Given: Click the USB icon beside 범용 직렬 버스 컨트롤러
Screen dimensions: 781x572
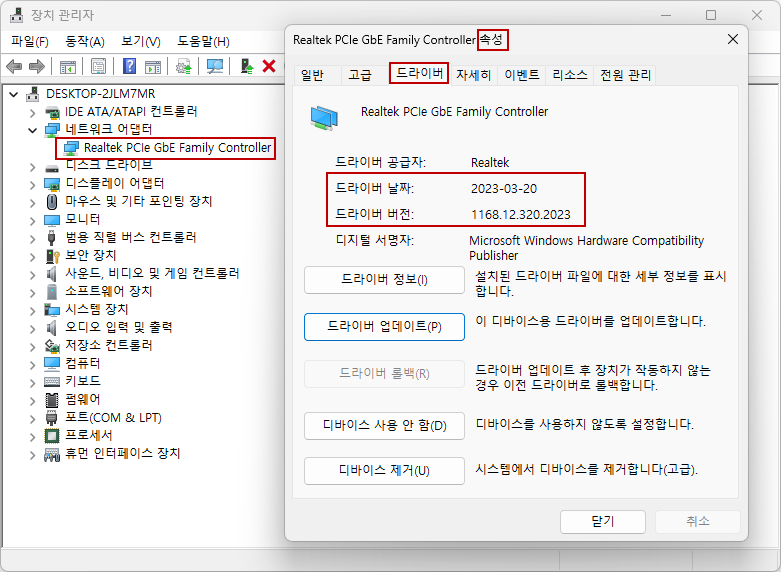Looking at the screenshot, I should click(51, 238).
